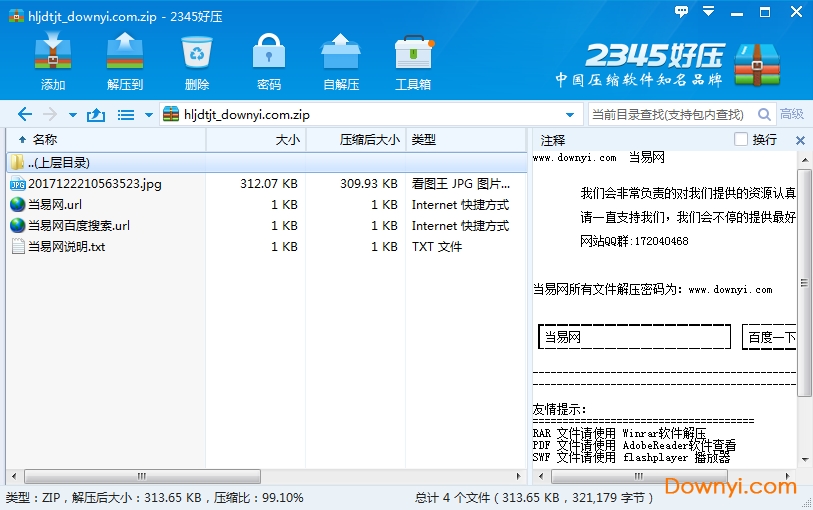Open the feedback speech bubble icon
This screenshot has height=510, width=813.
(682, 11)
